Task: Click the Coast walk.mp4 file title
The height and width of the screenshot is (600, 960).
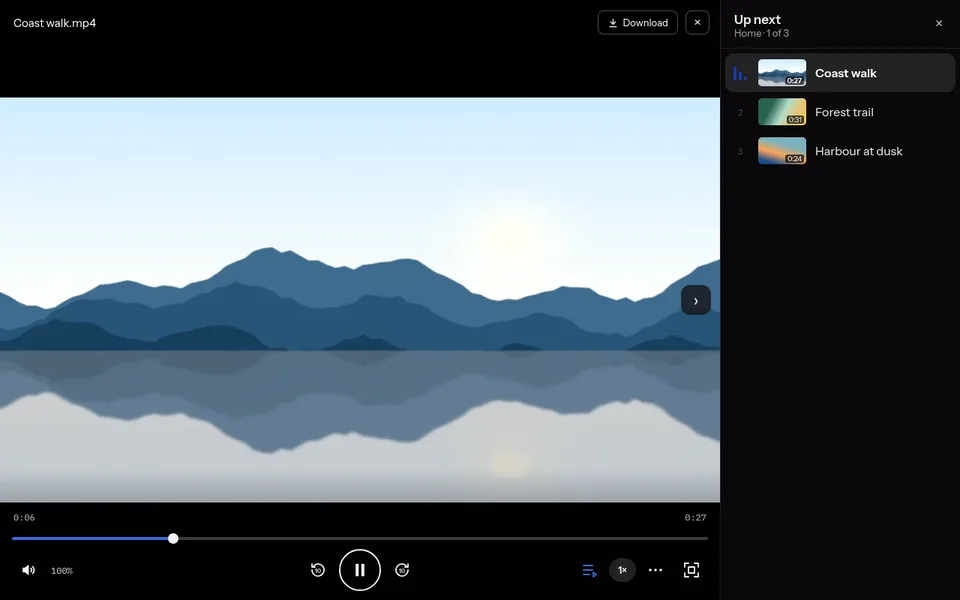Action: [54, 23]
